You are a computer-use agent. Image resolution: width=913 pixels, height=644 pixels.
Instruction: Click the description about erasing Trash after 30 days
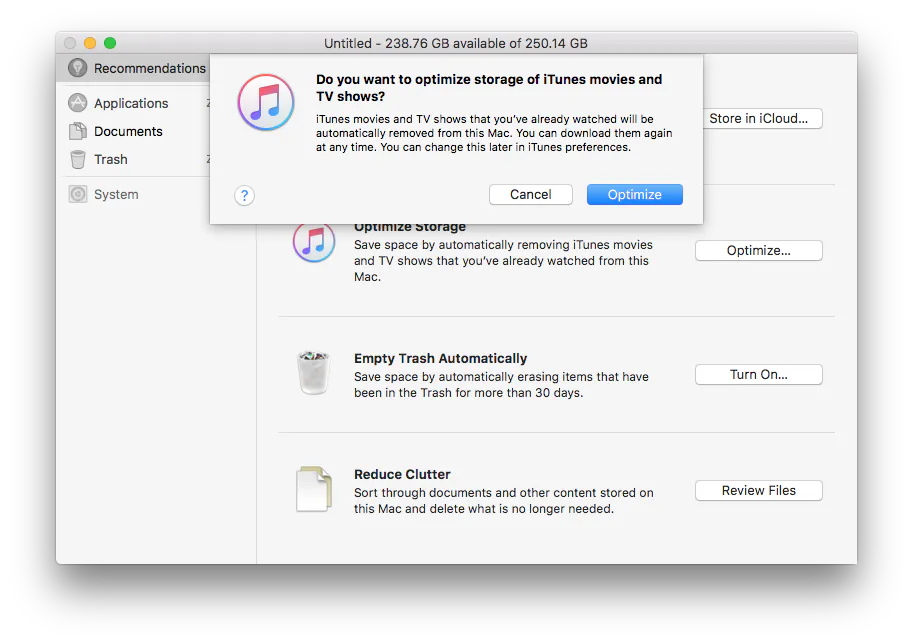click(x=501, y=384)
